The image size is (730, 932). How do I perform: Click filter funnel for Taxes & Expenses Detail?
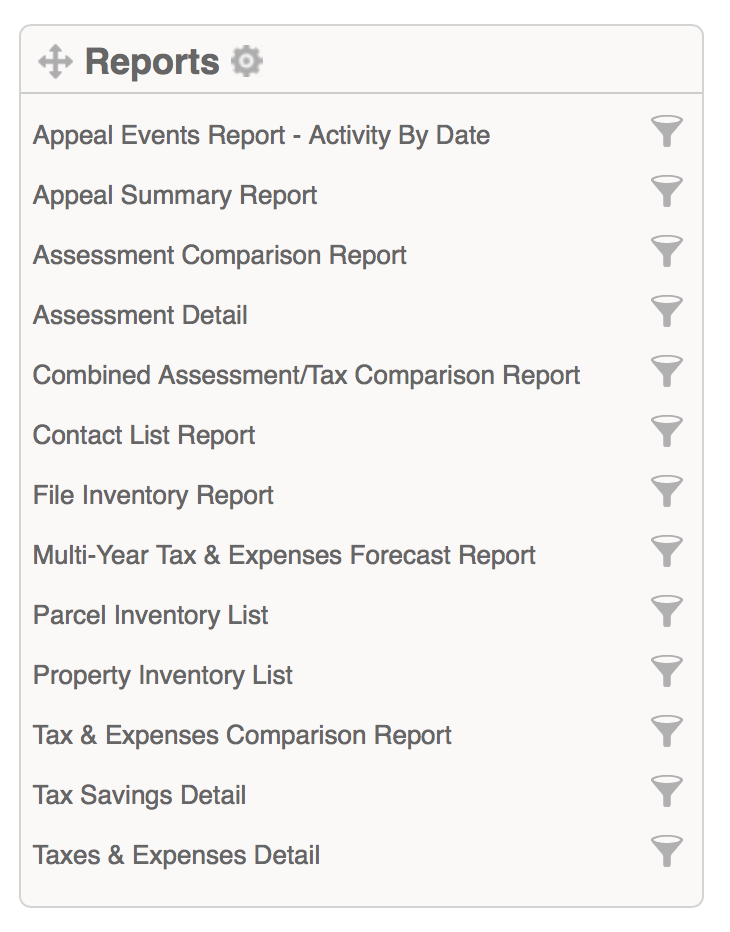coord(666,852)
